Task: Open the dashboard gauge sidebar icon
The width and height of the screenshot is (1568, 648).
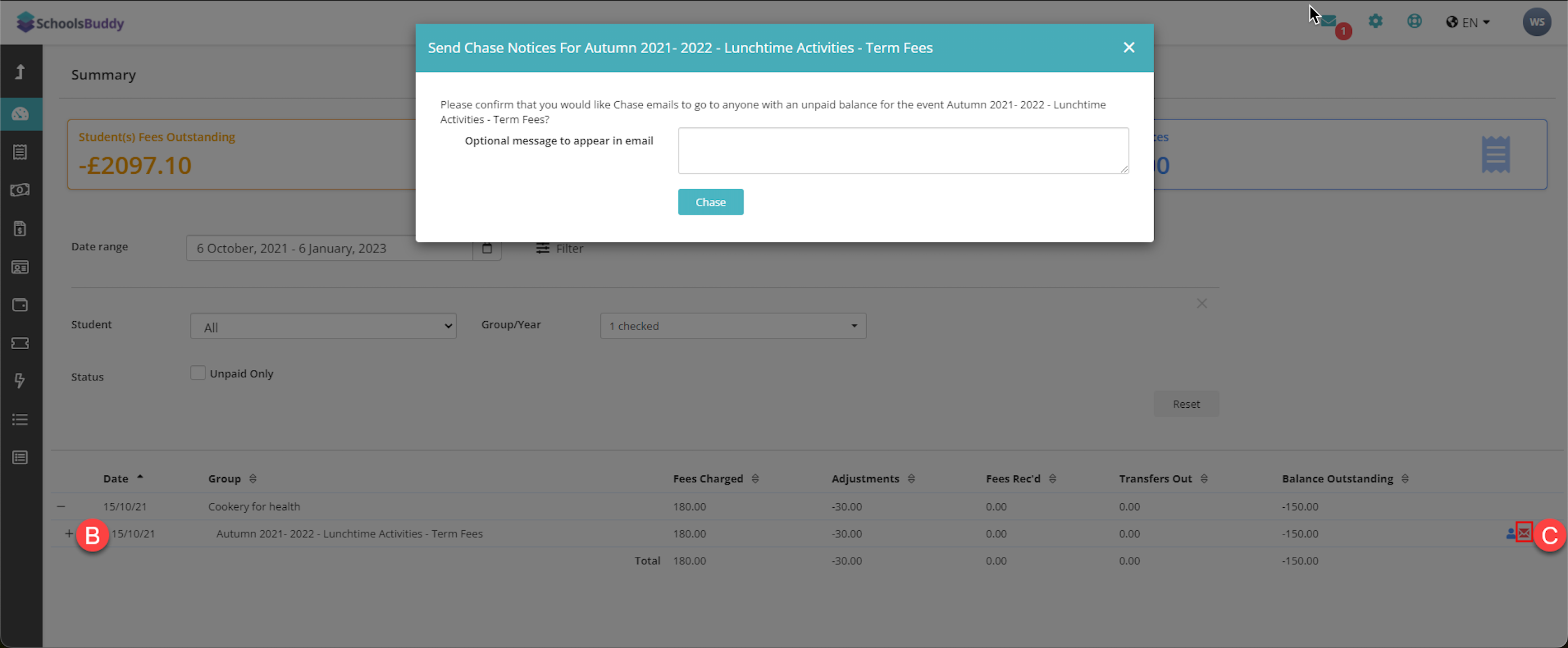Action: coord(20,114)
